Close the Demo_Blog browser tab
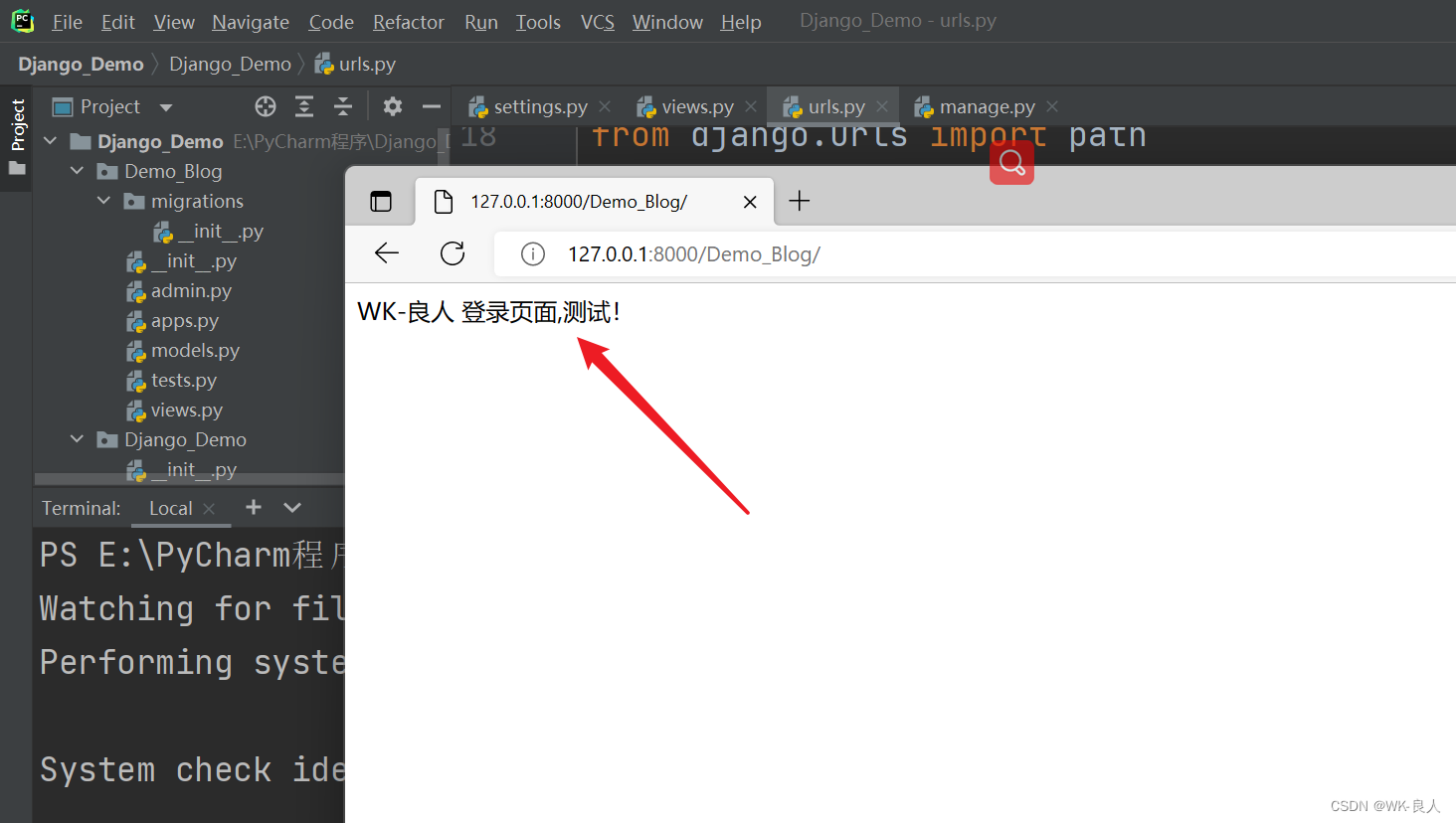 [x=750, y=202]
